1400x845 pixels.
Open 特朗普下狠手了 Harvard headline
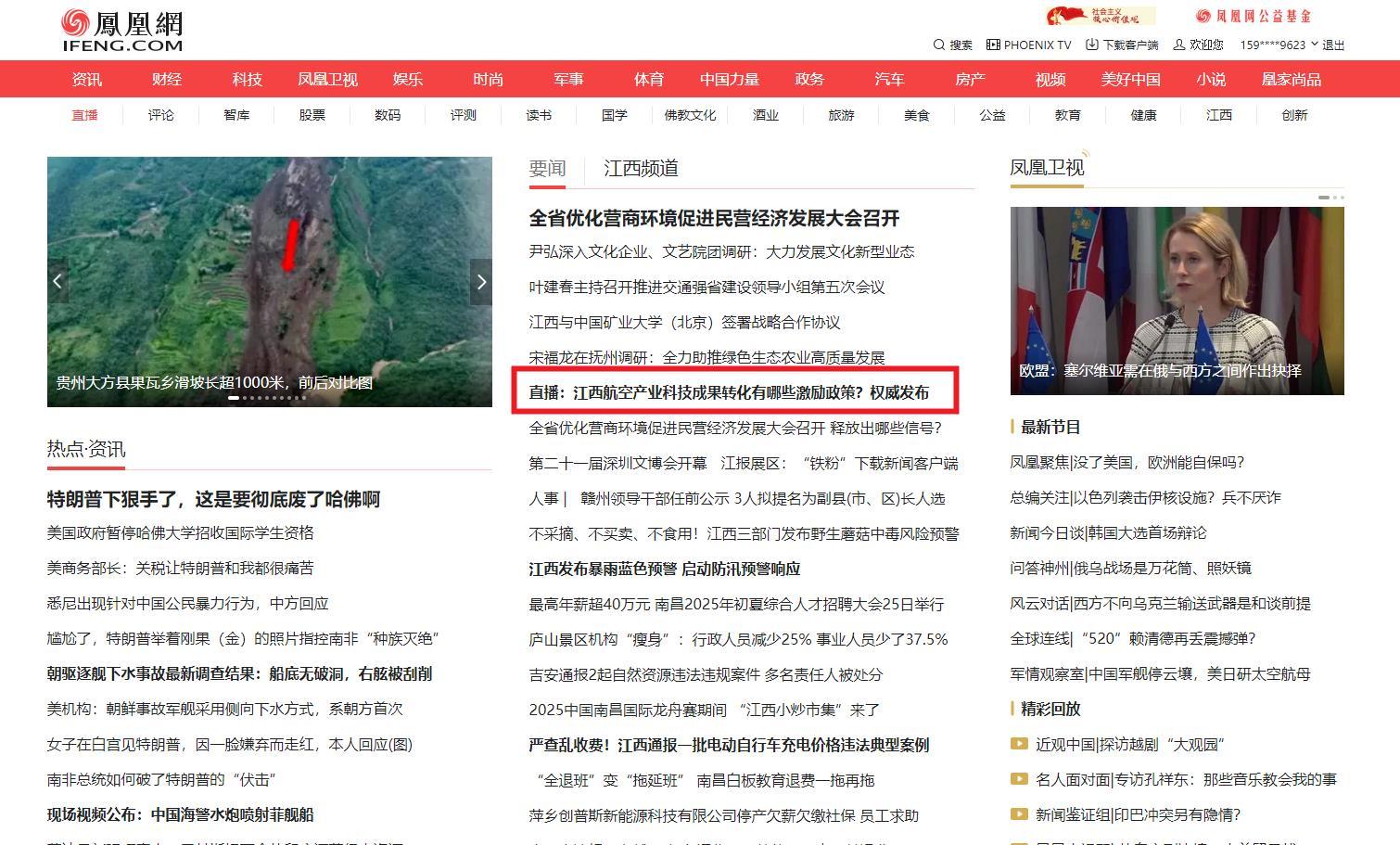click(213, 499)
